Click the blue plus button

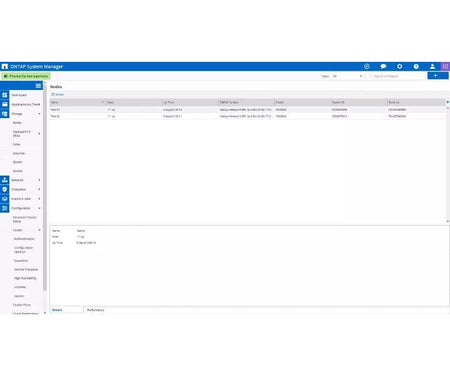438,76
